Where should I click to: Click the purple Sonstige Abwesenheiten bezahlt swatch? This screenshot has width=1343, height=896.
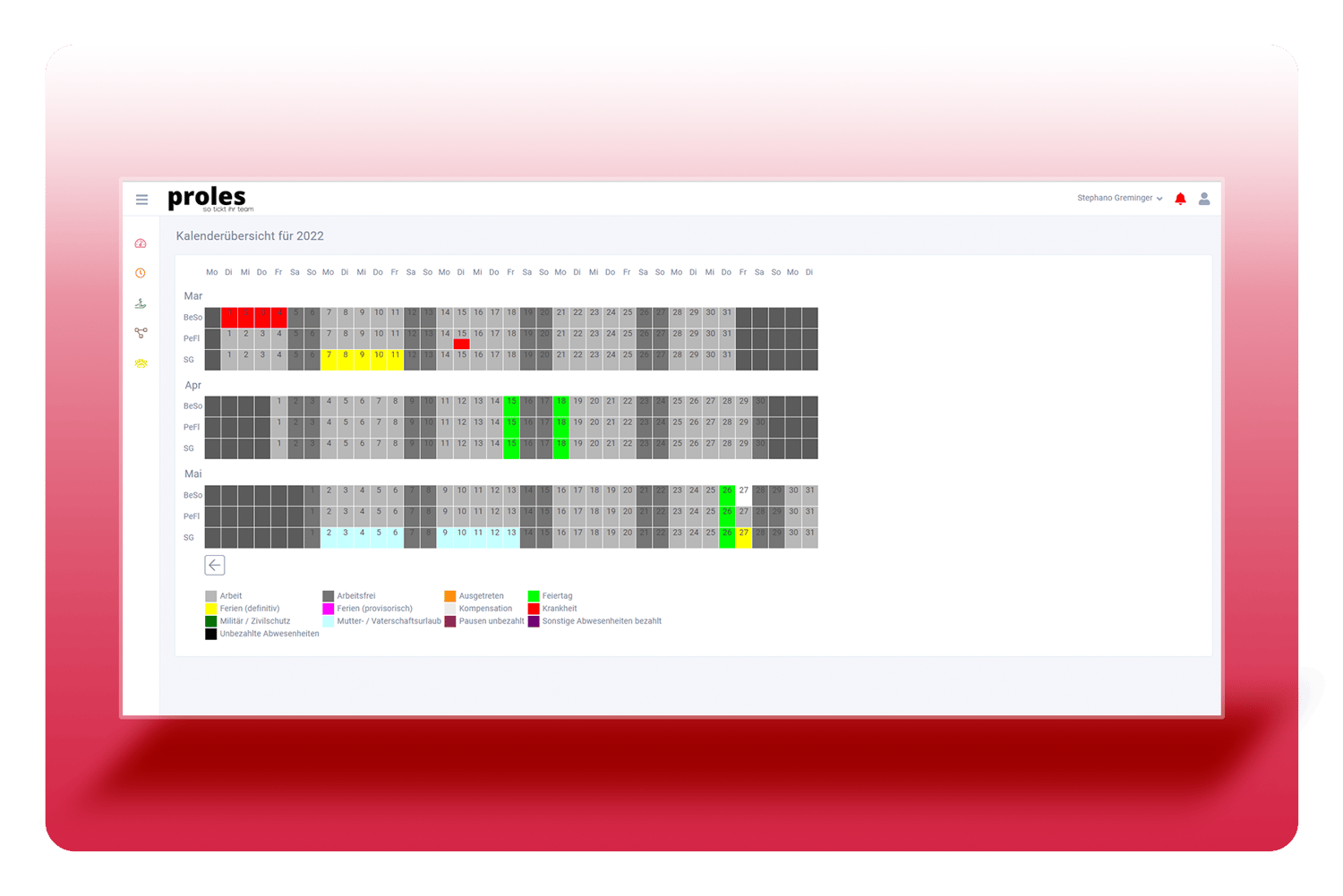534,621
